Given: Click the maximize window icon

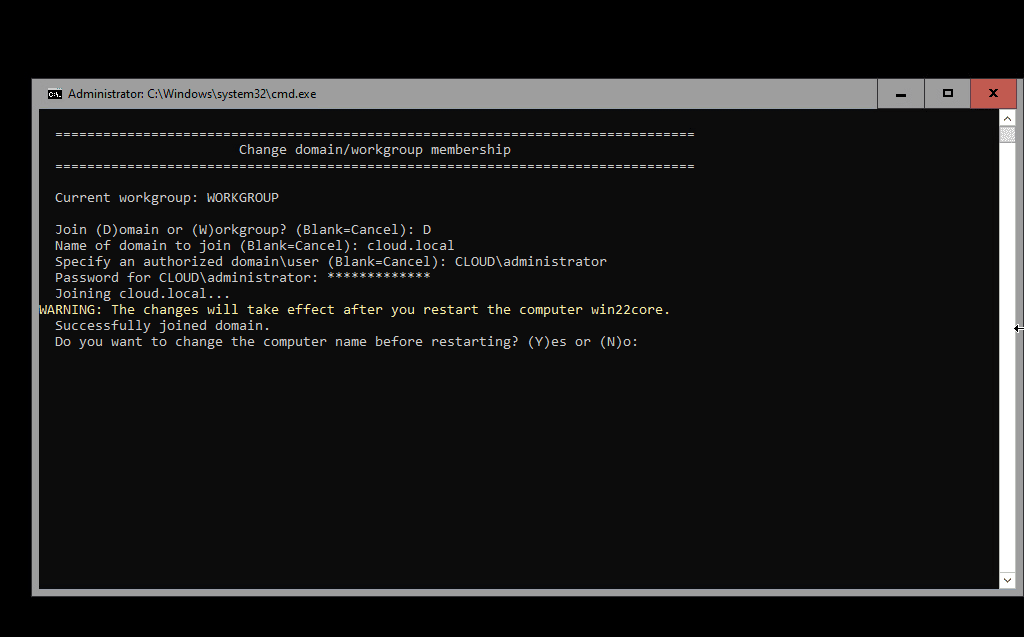Looking at the screenshot, I should (945, 93).
